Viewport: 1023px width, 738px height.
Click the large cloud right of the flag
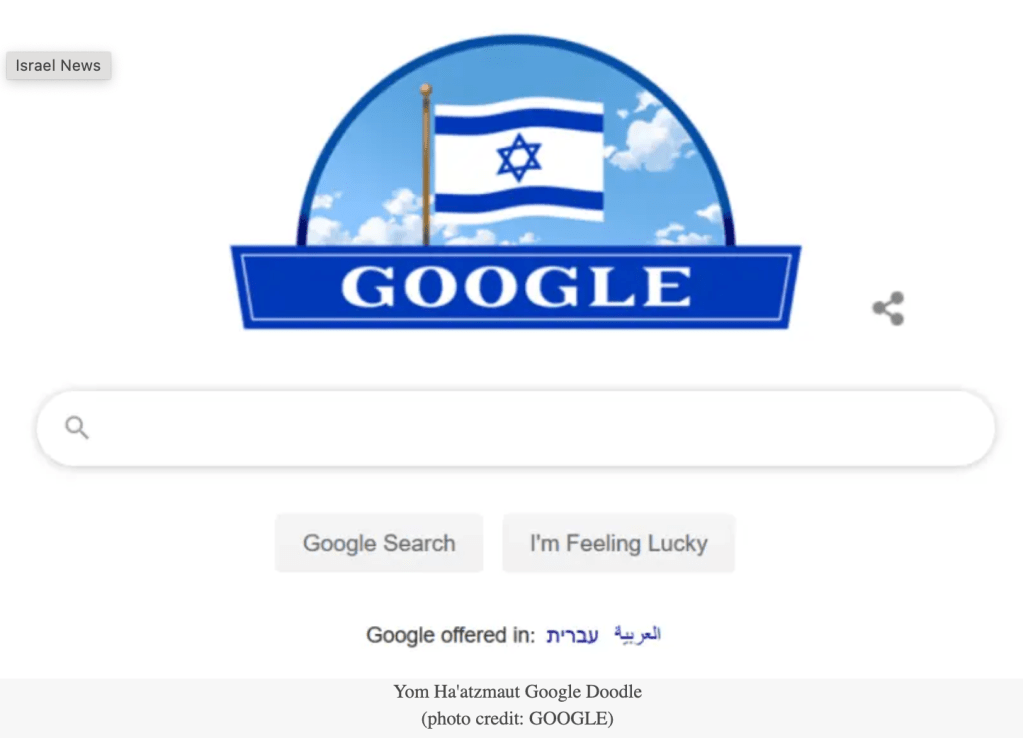click(649, 140)
